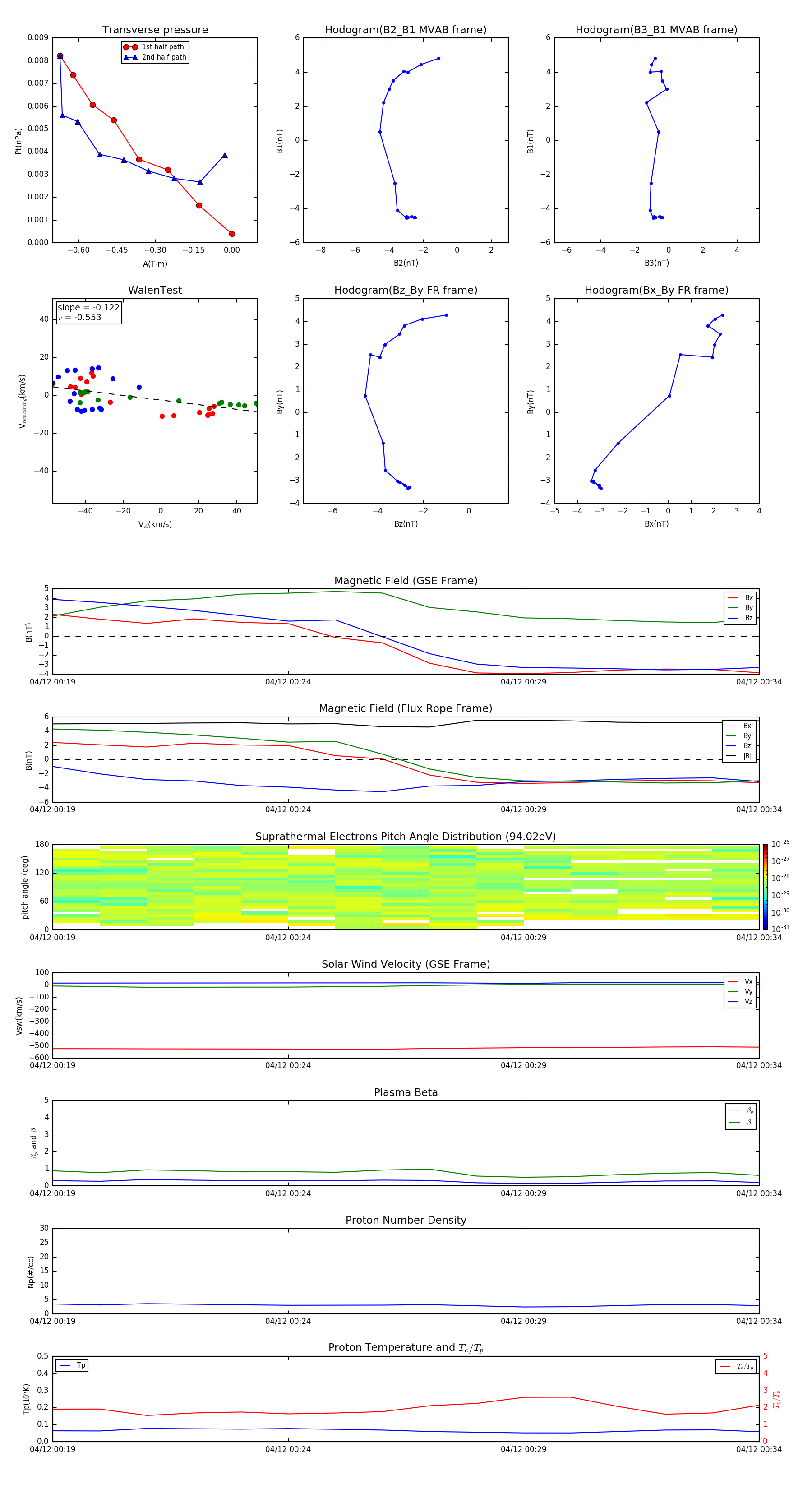Click 'Magnetic Field (Flux Rope Frame)' title
The image size is (812, 1489).
click(x=406, y=709)
